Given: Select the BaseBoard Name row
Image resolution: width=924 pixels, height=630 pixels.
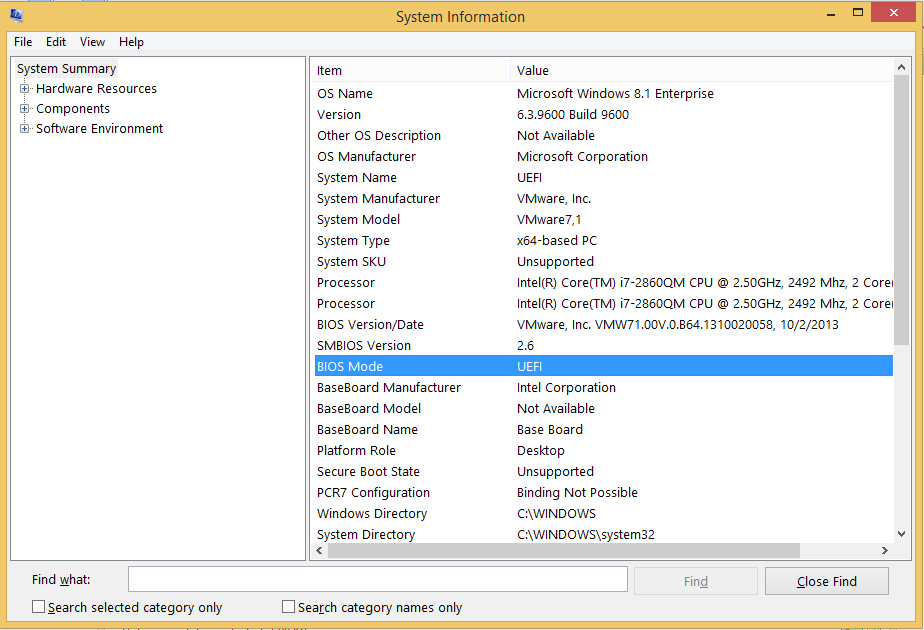Looking at the screenshot, I should tap(604, 430).
